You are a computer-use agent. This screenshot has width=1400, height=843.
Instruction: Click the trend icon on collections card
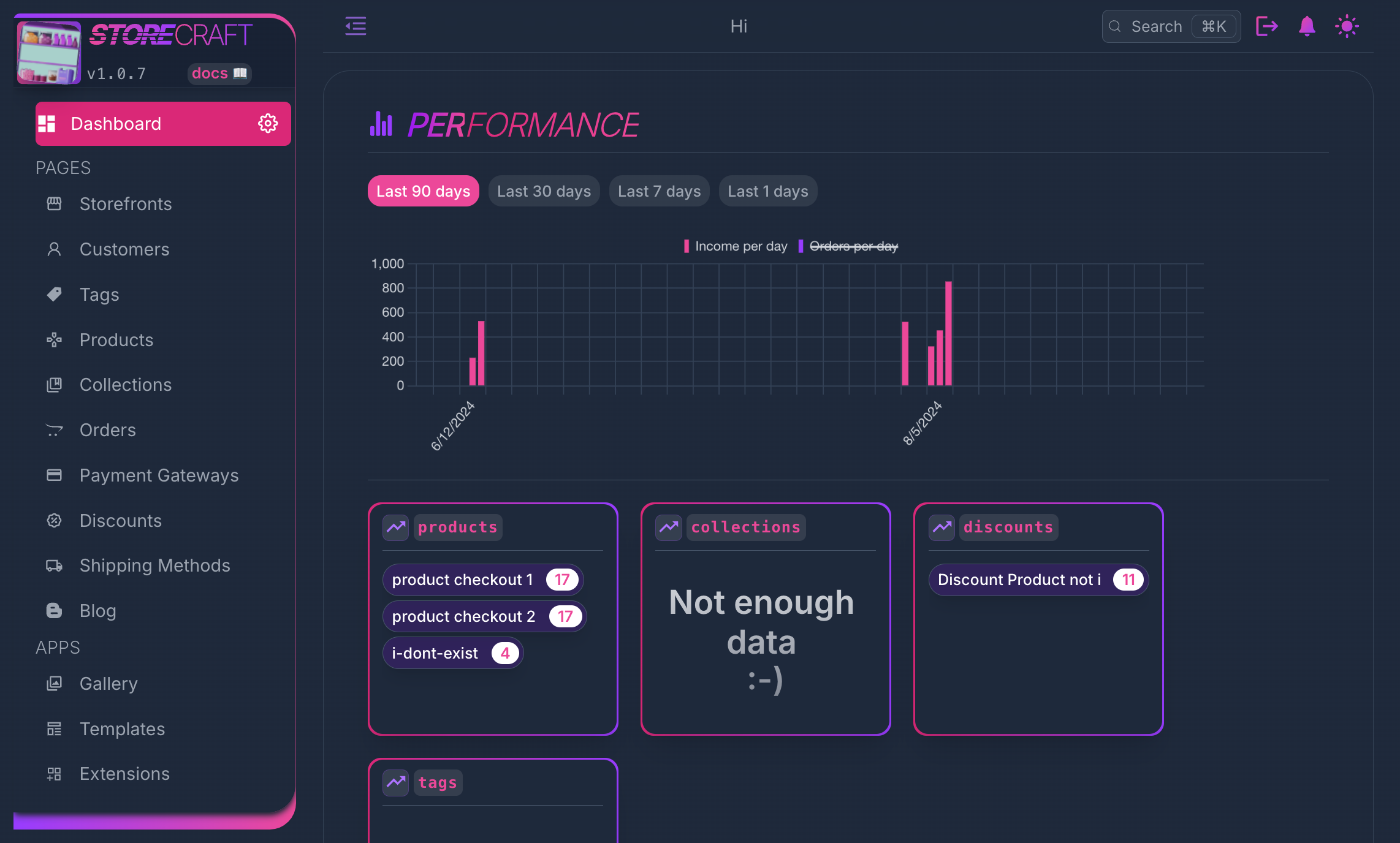(x=669, y=527)
